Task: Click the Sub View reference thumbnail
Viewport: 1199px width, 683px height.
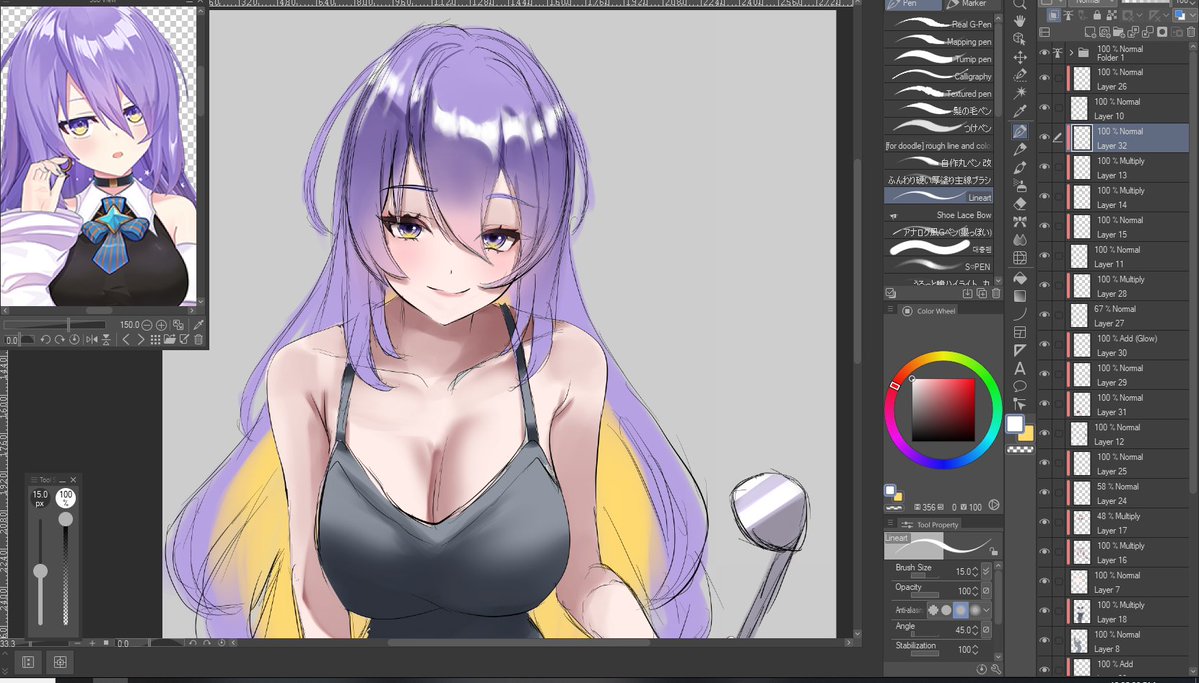Action: pos(98,155)
